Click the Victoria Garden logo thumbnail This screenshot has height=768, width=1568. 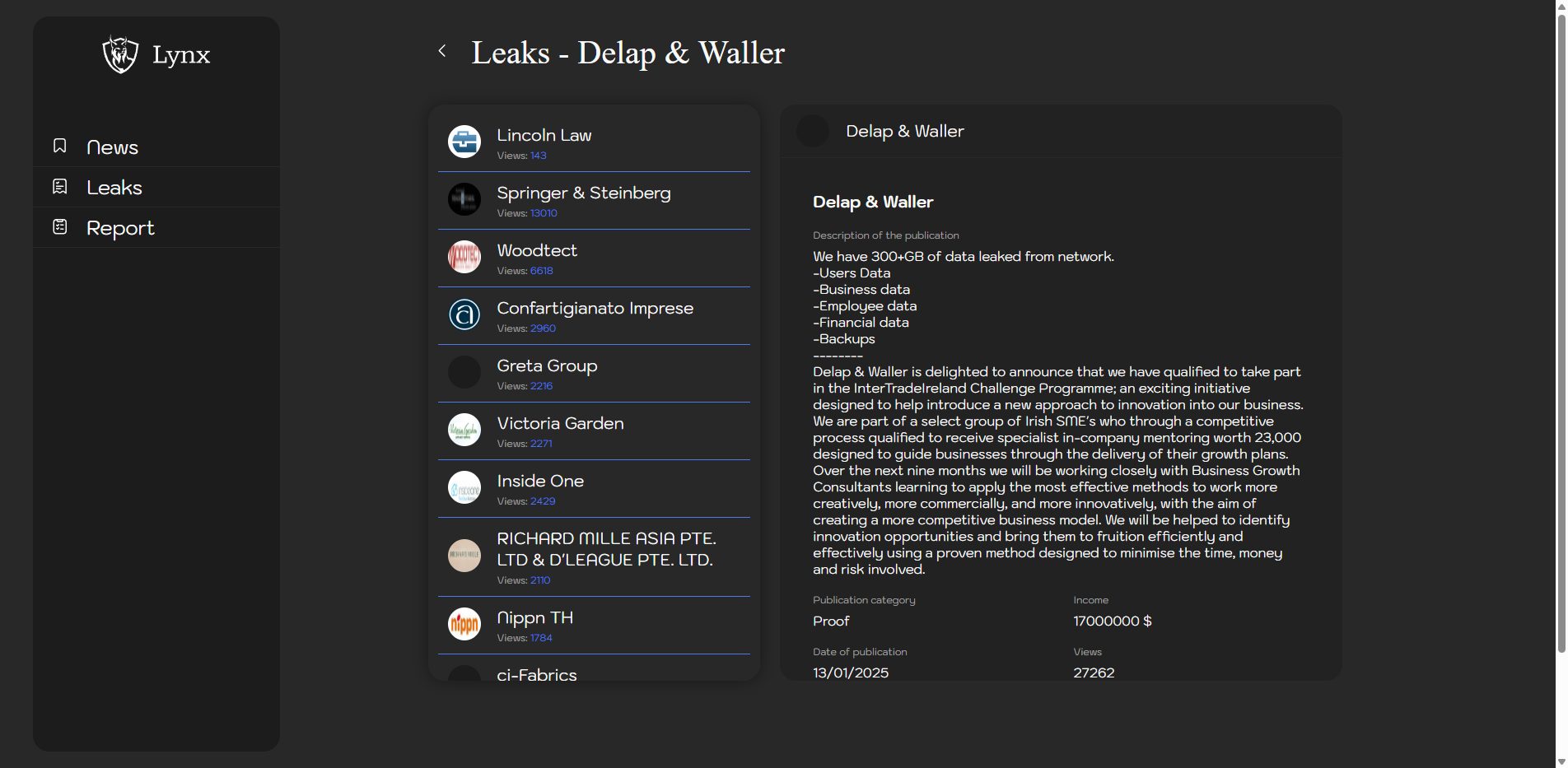(x=464, y=430)
